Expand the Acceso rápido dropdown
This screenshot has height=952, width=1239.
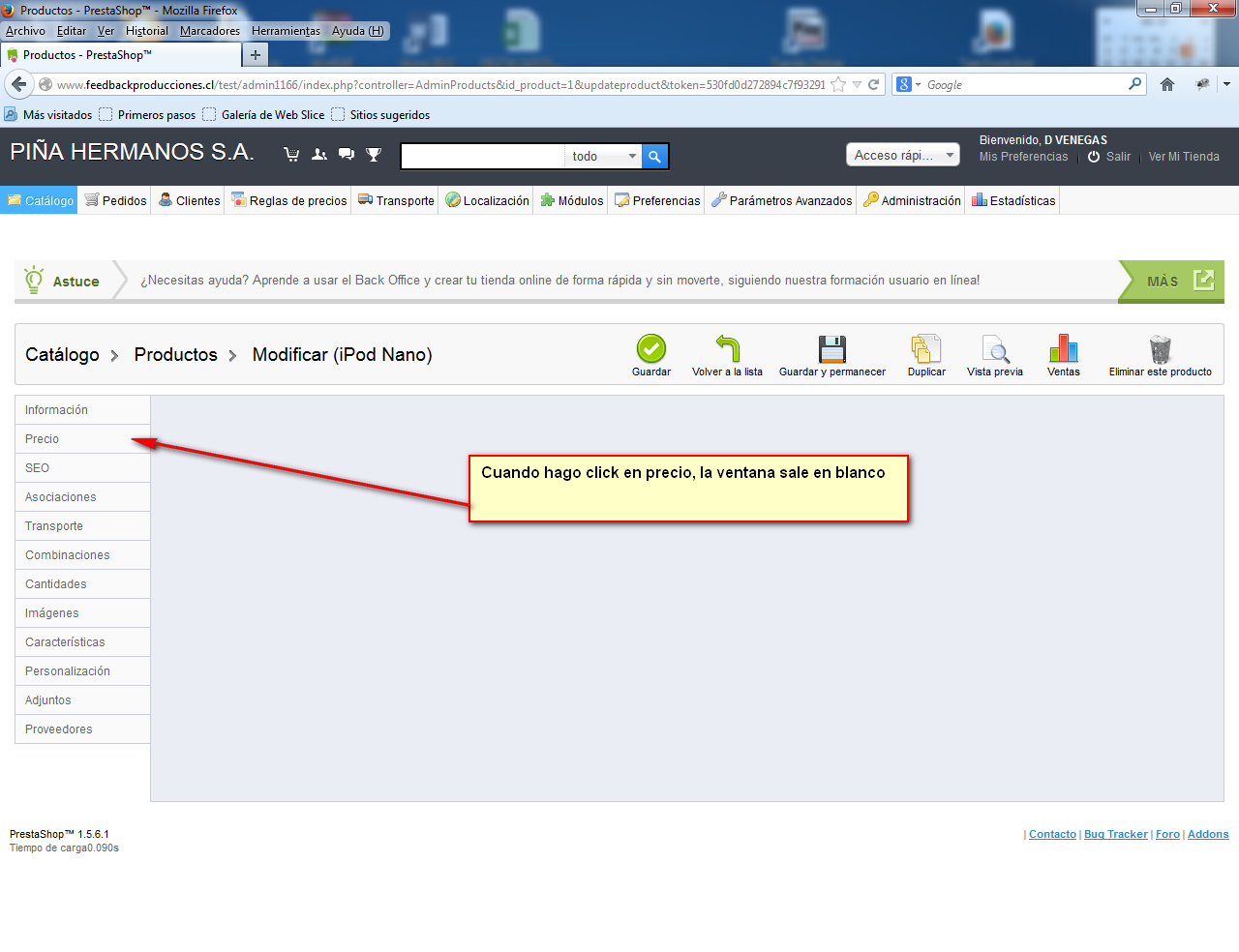click(903, 155)
